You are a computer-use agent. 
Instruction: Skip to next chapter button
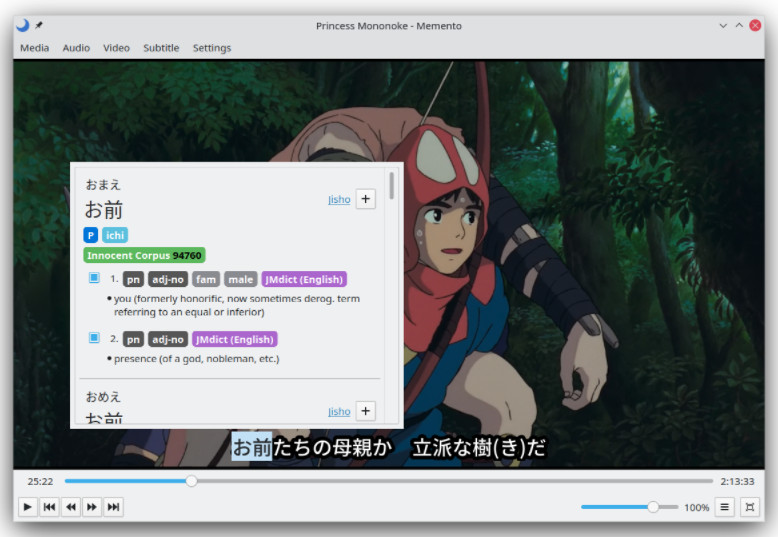113,507
